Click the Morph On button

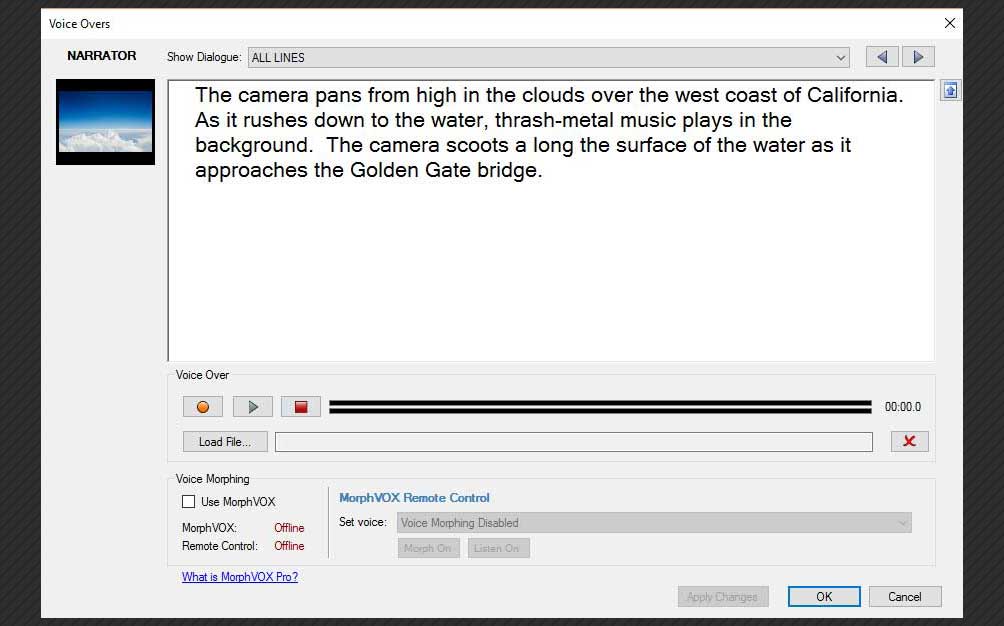428,548
